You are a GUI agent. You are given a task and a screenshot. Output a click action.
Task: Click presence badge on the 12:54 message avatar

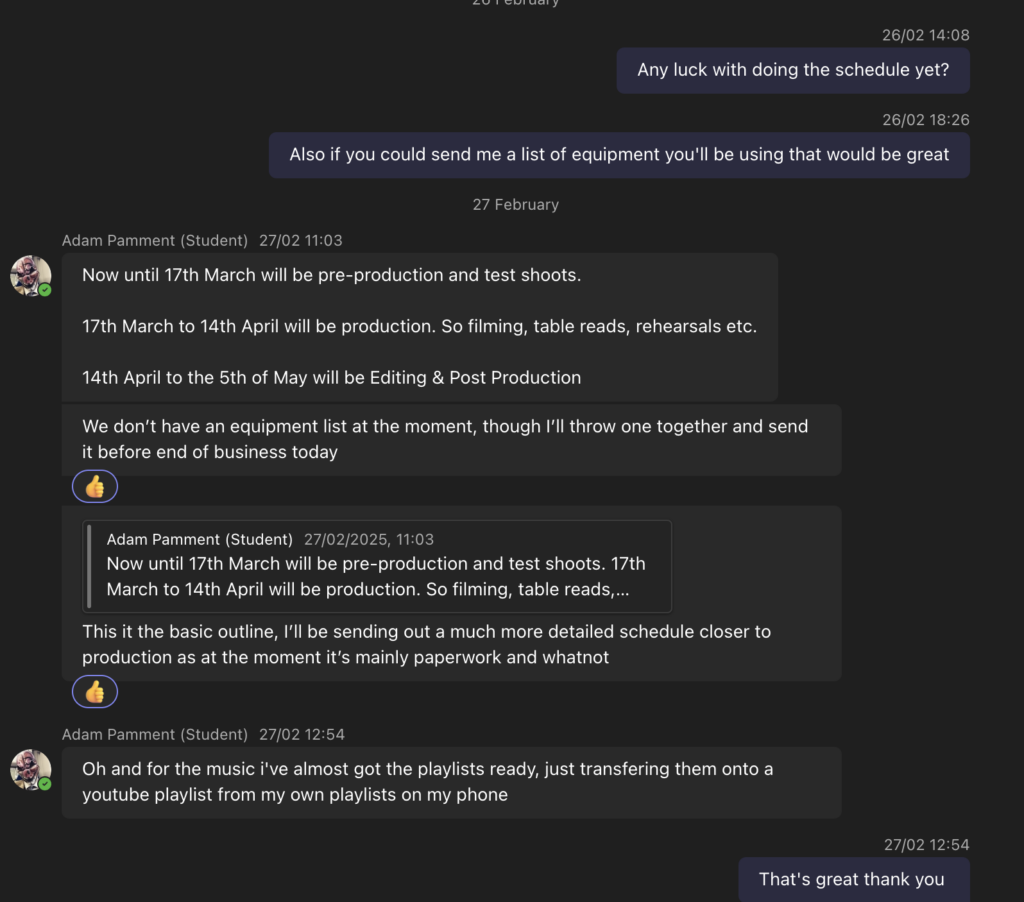[45, 784]
